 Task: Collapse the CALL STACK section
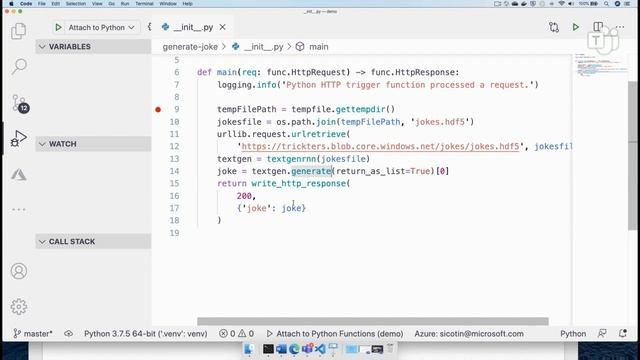93,242
